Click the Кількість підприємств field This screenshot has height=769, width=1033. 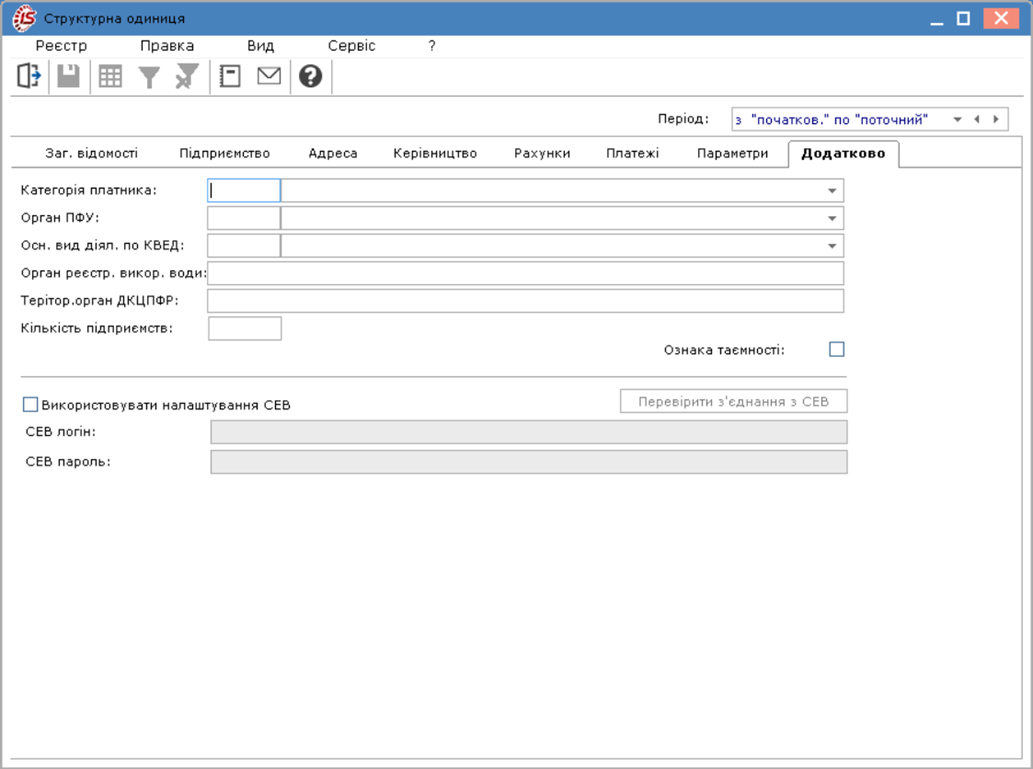tap(244, 328)
